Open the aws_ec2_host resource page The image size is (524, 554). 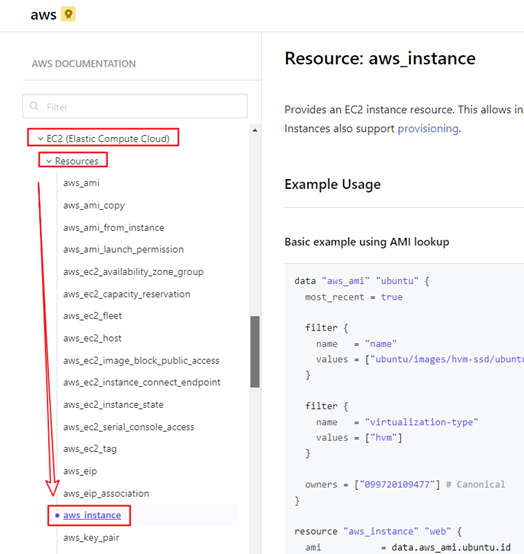(x=92, y=338)
